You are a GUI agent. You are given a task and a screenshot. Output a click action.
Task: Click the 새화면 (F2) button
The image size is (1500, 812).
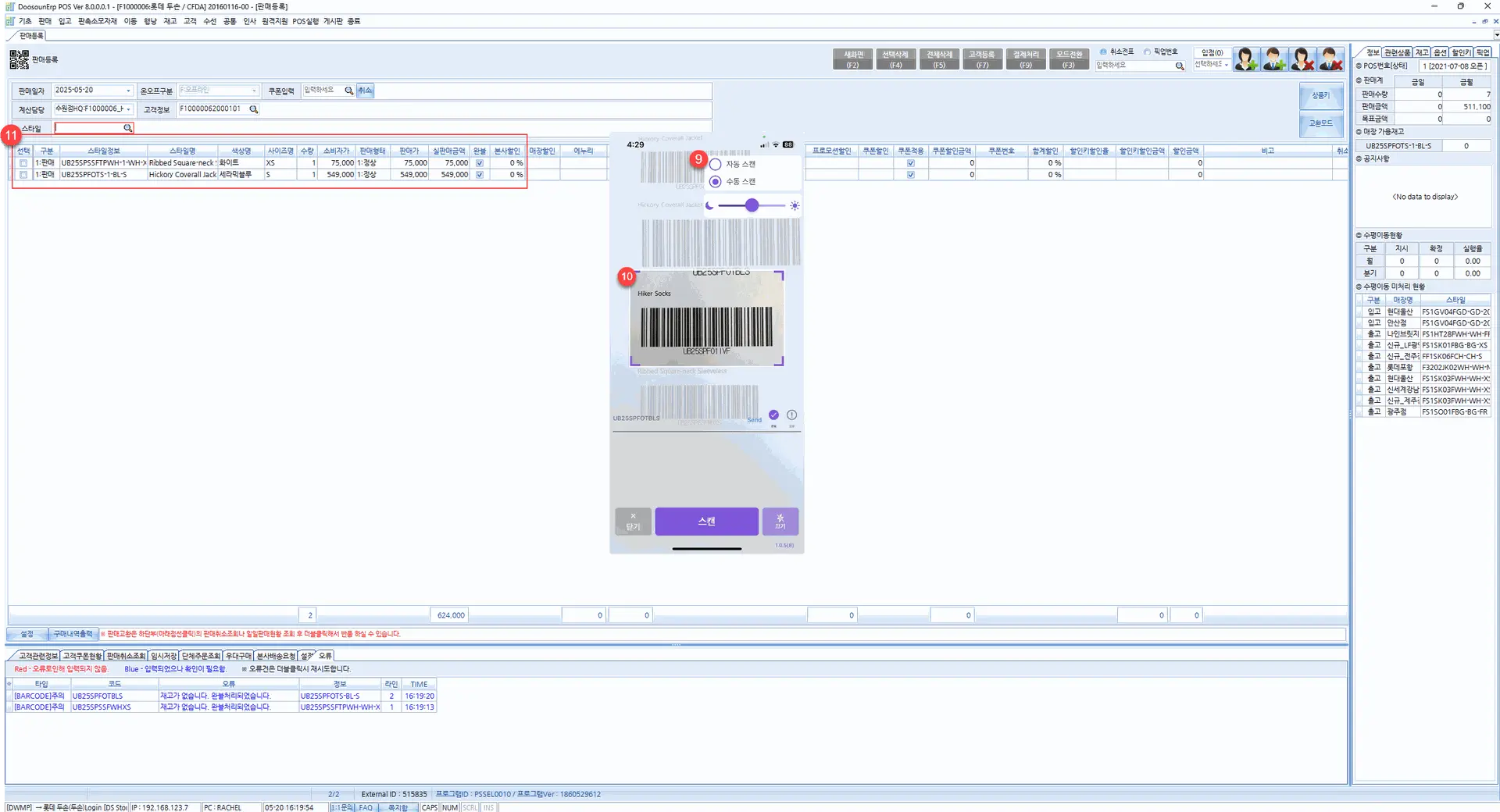pyautogui.click(x=853, y=59)
